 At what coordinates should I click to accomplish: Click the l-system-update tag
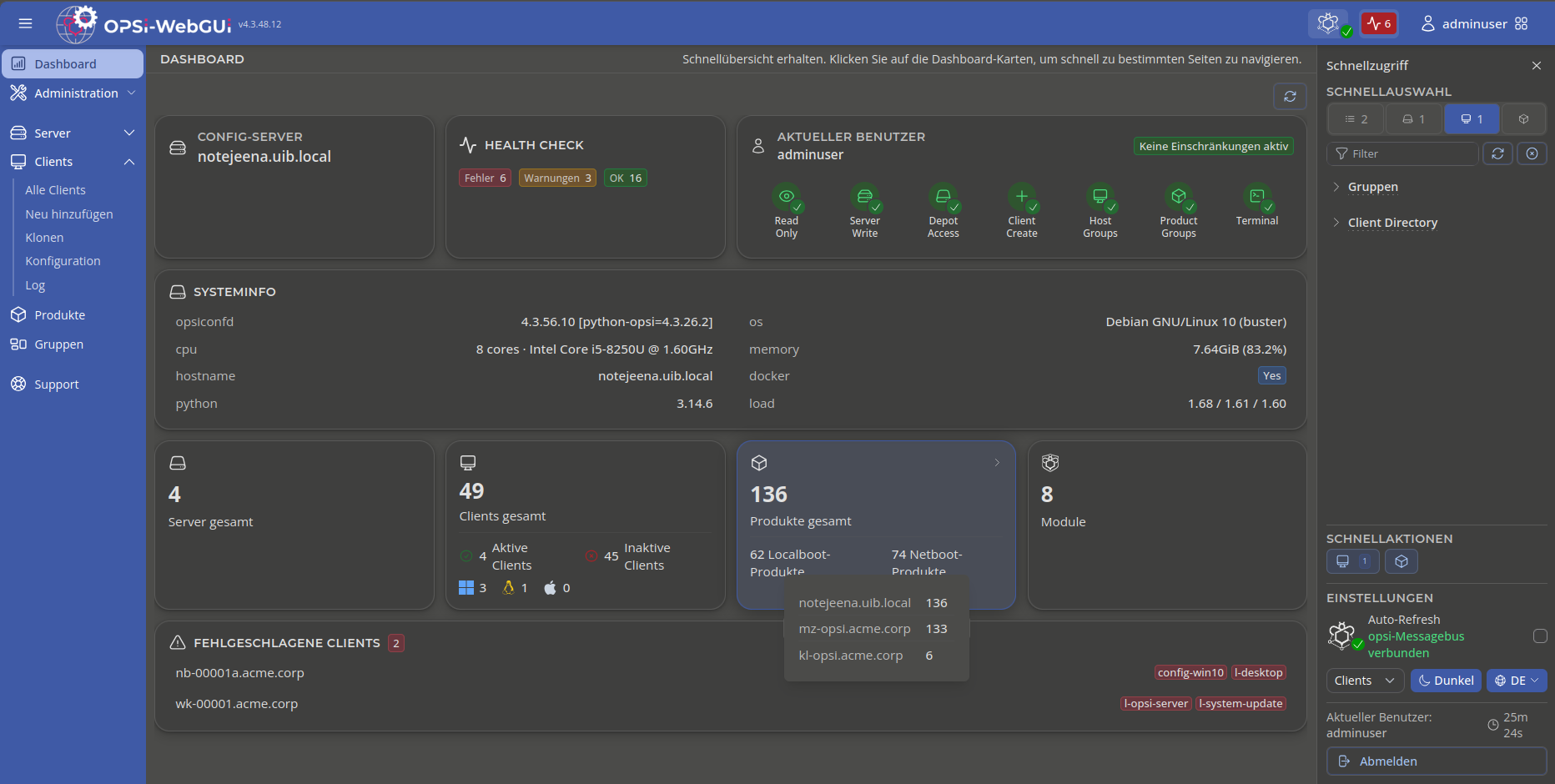click(1240, 703)
